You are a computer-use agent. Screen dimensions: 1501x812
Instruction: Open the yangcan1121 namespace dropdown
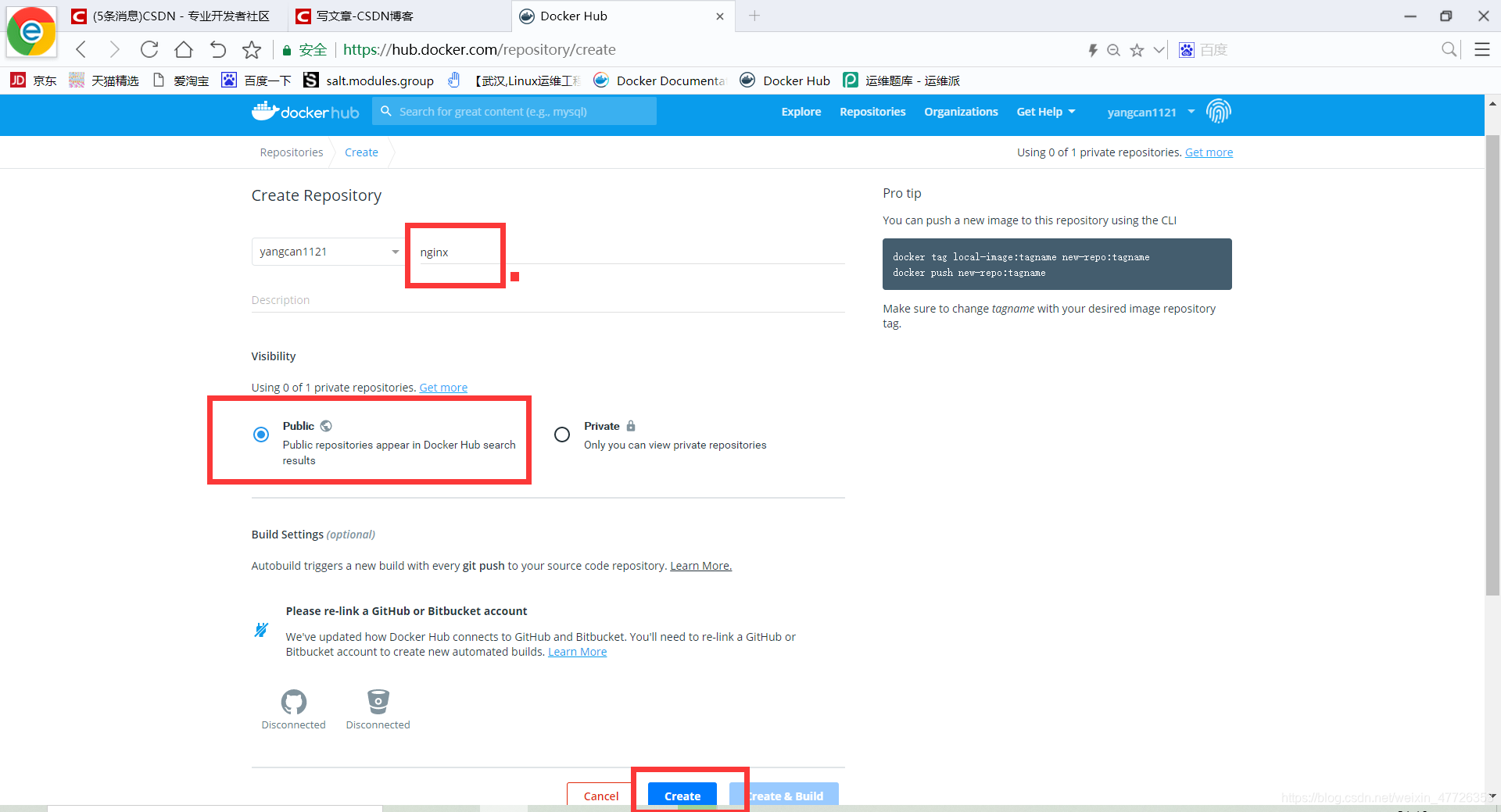[327, 252]
